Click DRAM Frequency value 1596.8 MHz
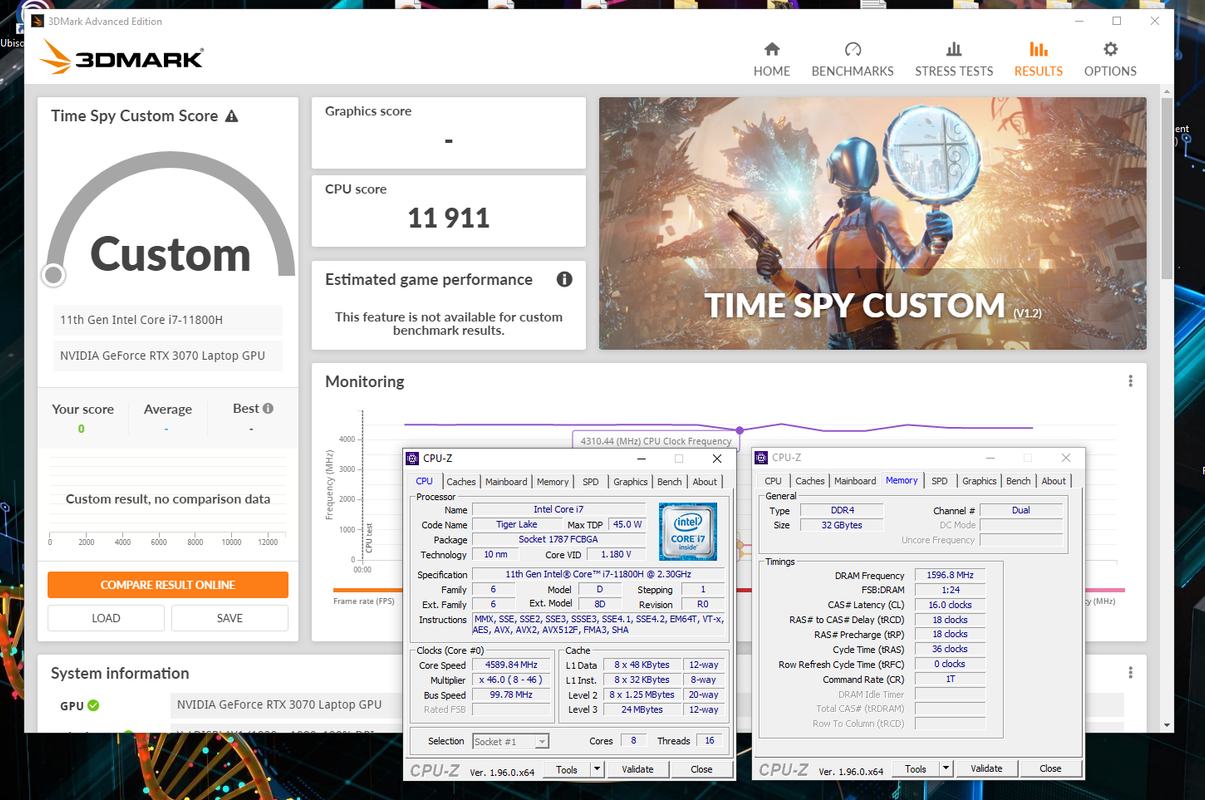The image size is (1205, 800). (x=950, y=576)
